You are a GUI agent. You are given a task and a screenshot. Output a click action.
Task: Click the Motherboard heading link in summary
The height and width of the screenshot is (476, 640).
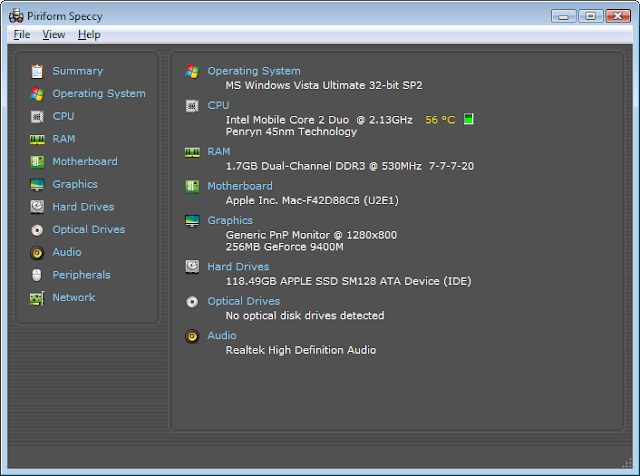click(x=240, y=186)
